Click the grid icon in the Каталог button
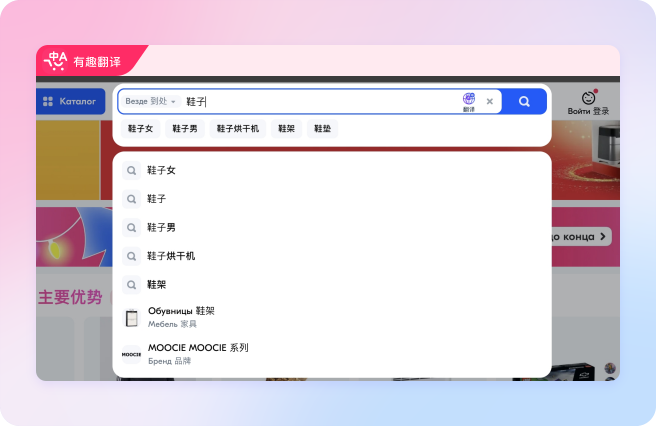The height and width of the screenshot is (426, 656). 48,101
